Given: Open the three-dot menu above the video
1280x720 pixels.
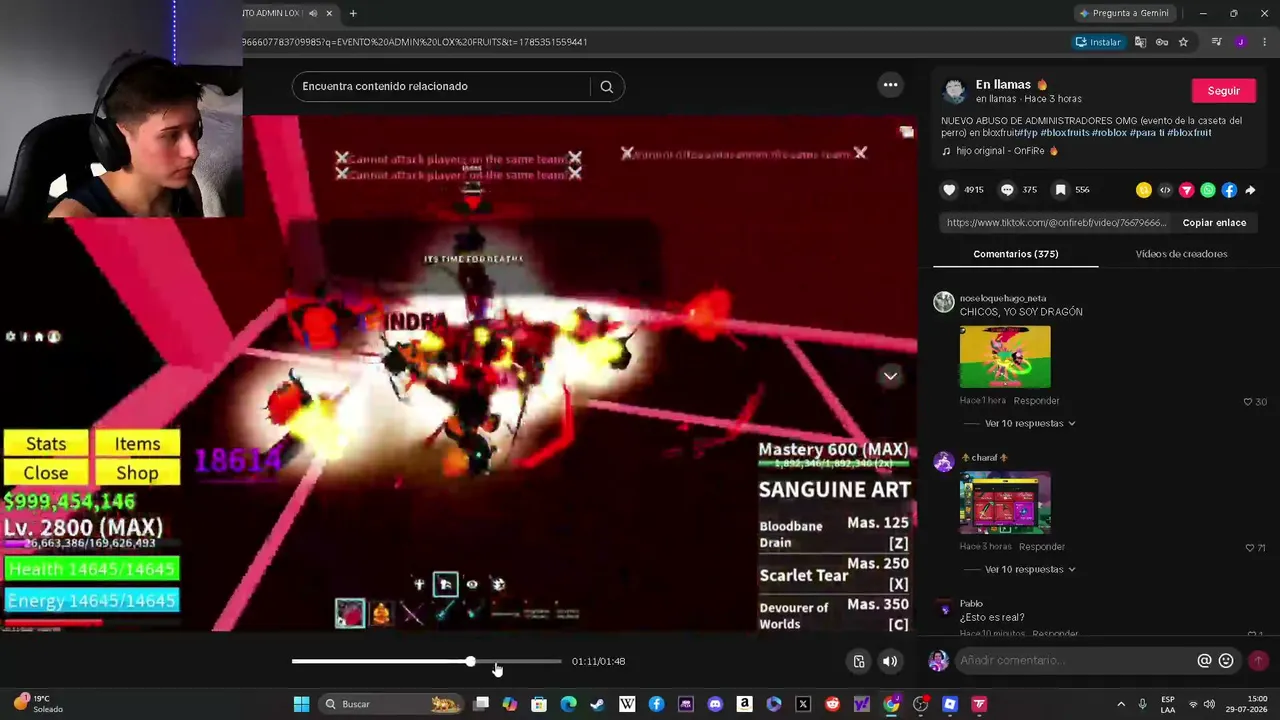Looking at the screenshot, I should click(x=890, y=85).
